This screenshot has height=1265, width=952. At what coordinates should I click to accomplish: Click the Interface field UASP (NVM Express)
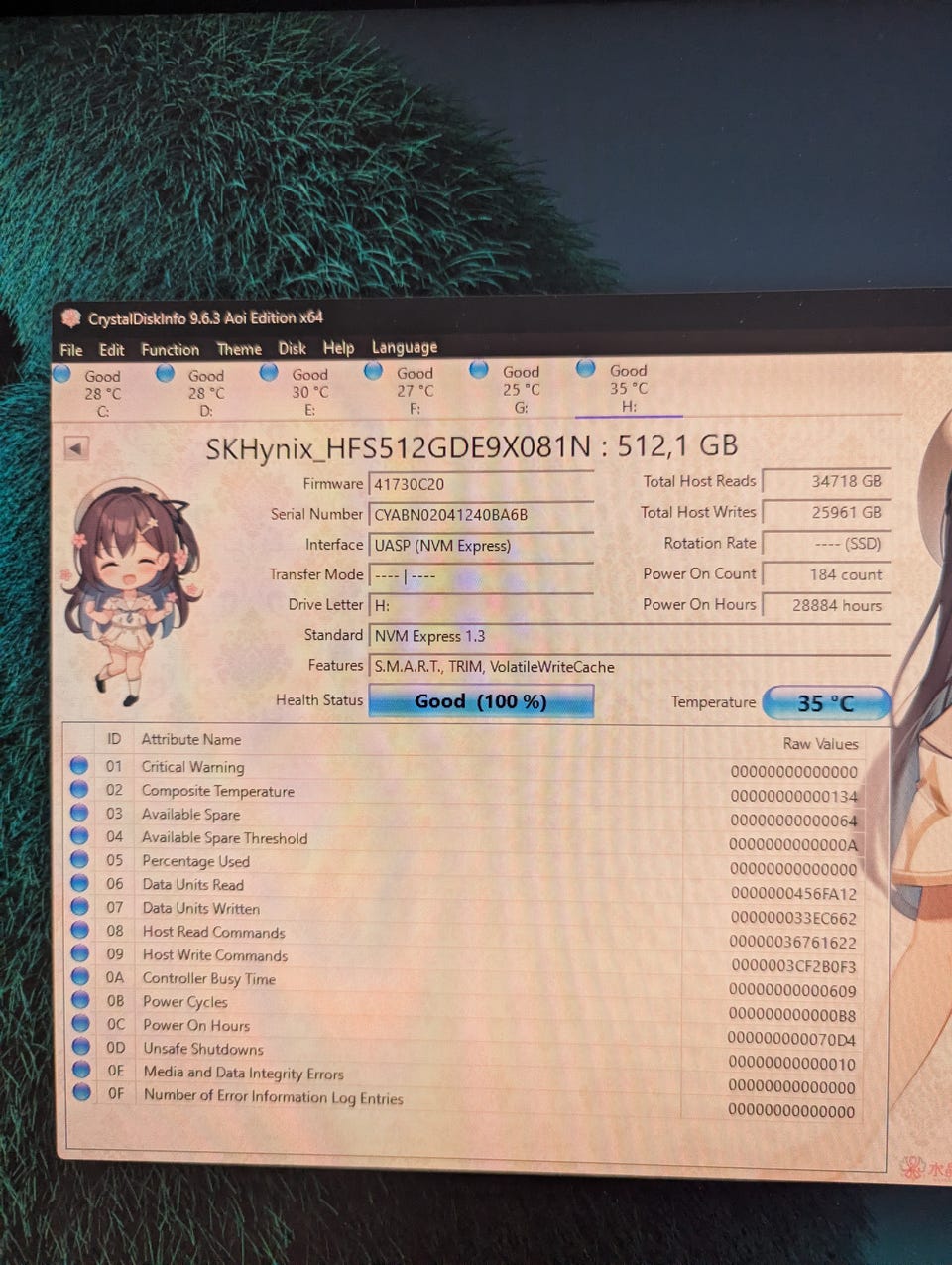tap(481, 546)
